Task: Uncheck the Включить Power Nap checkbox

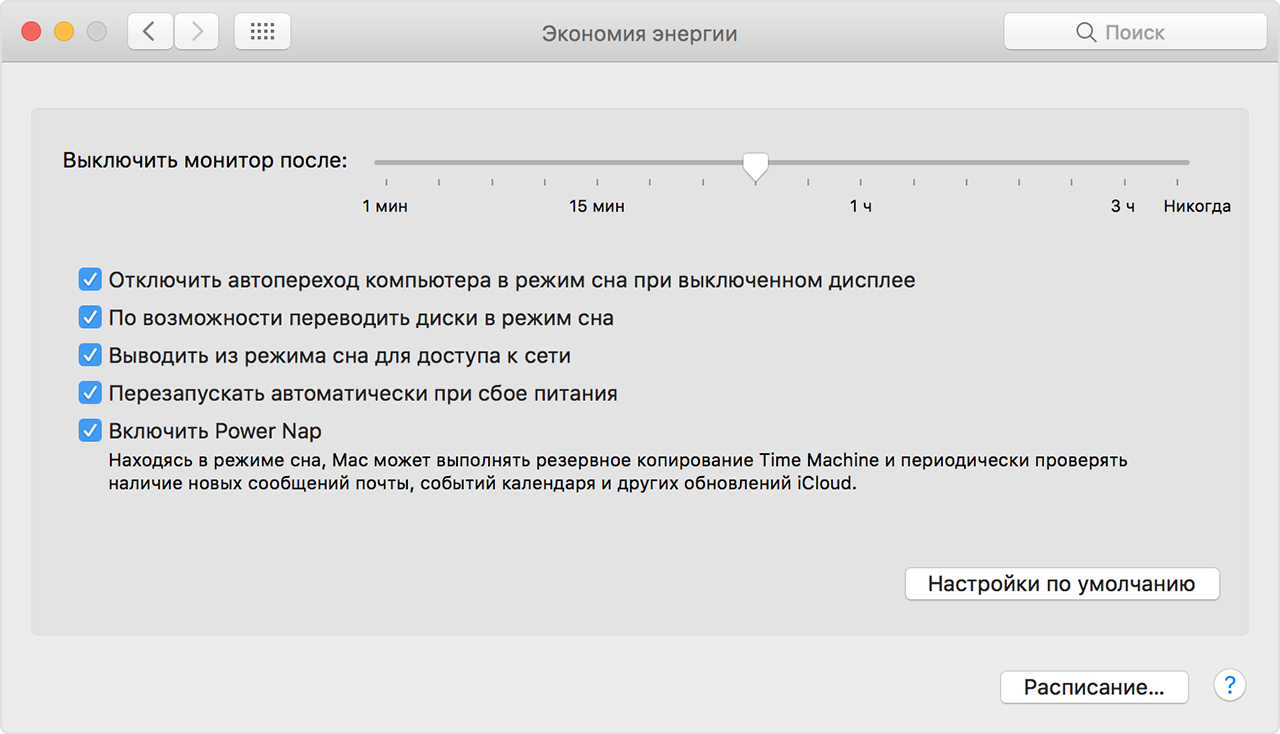Action: (x=90, y=431)
